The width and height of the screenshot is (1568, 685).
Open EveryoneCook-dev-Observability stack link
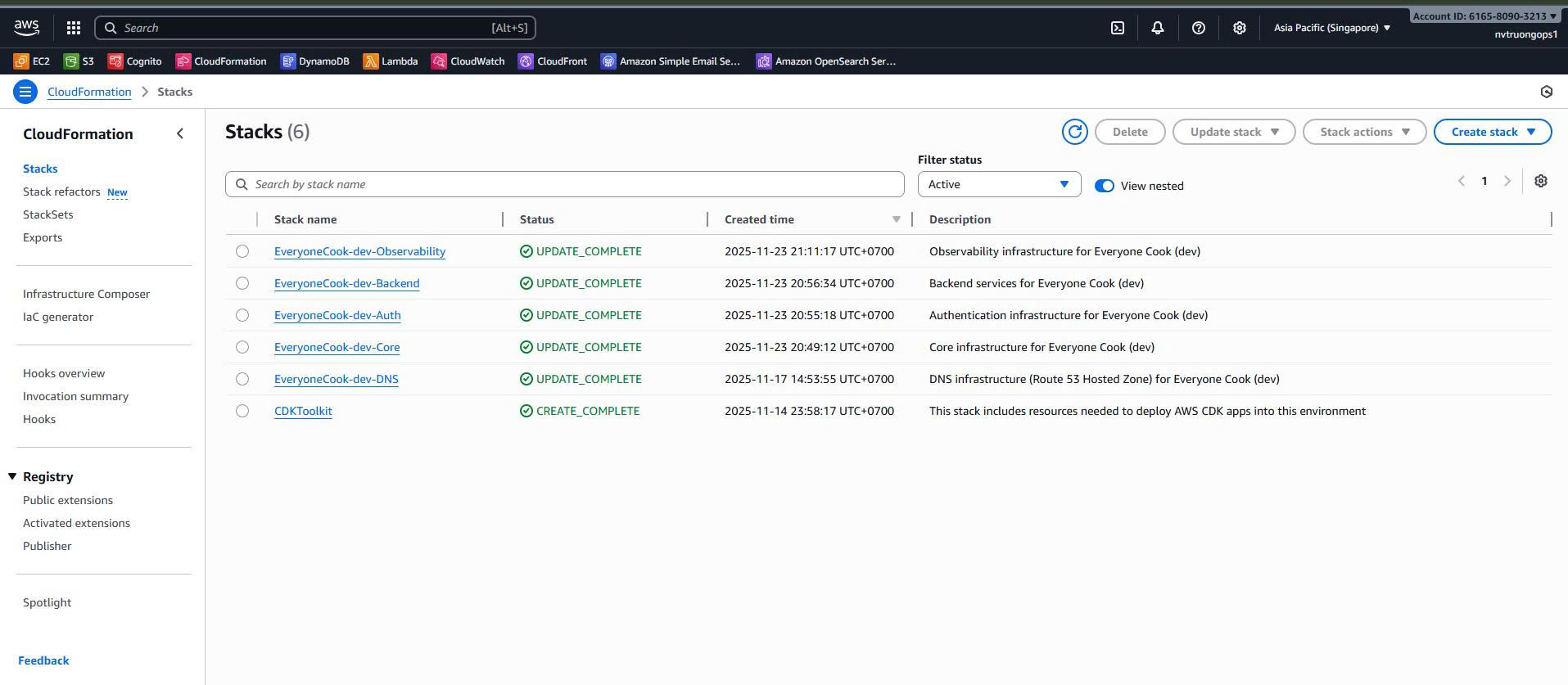[x=359, y=251]
